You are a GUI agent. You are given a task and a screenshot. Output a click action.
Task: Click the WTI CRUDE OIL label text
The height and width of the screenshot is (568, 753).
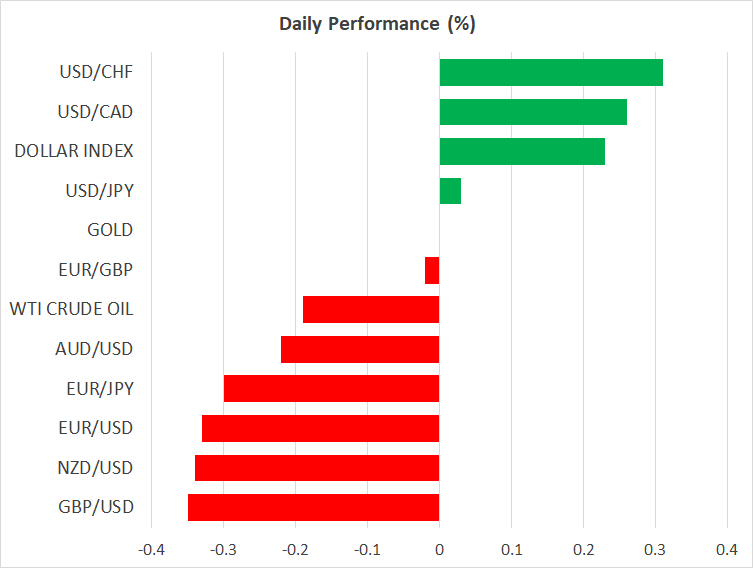71,309
